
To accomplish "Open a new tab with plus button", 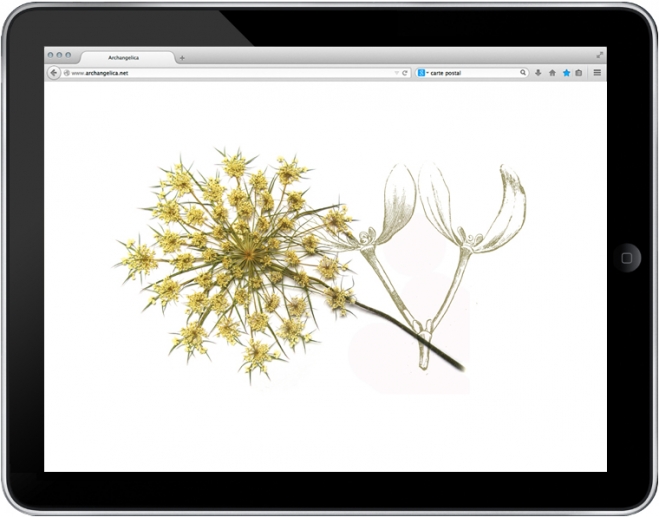I will click(181, 58).
